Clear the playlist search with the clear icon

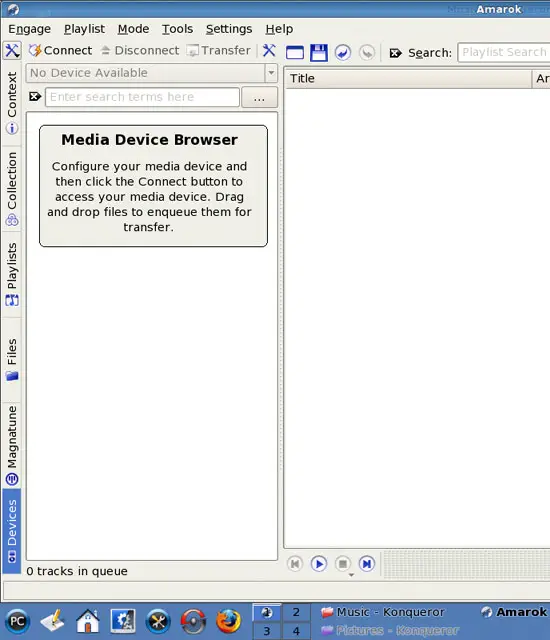tap(395, 53)
